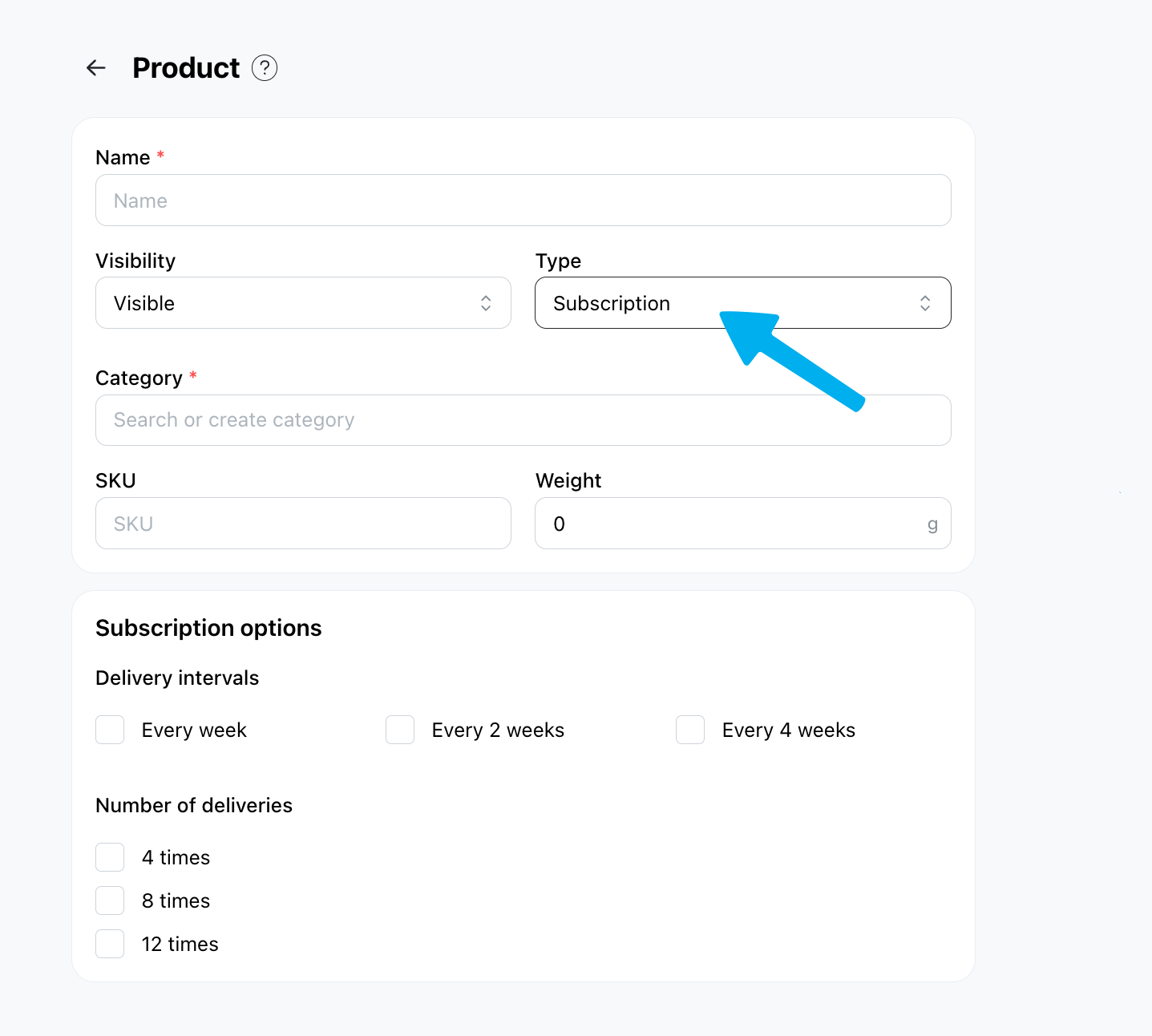
Task: Toggle the 12 times deliveries checkbox
Action: 110,944
